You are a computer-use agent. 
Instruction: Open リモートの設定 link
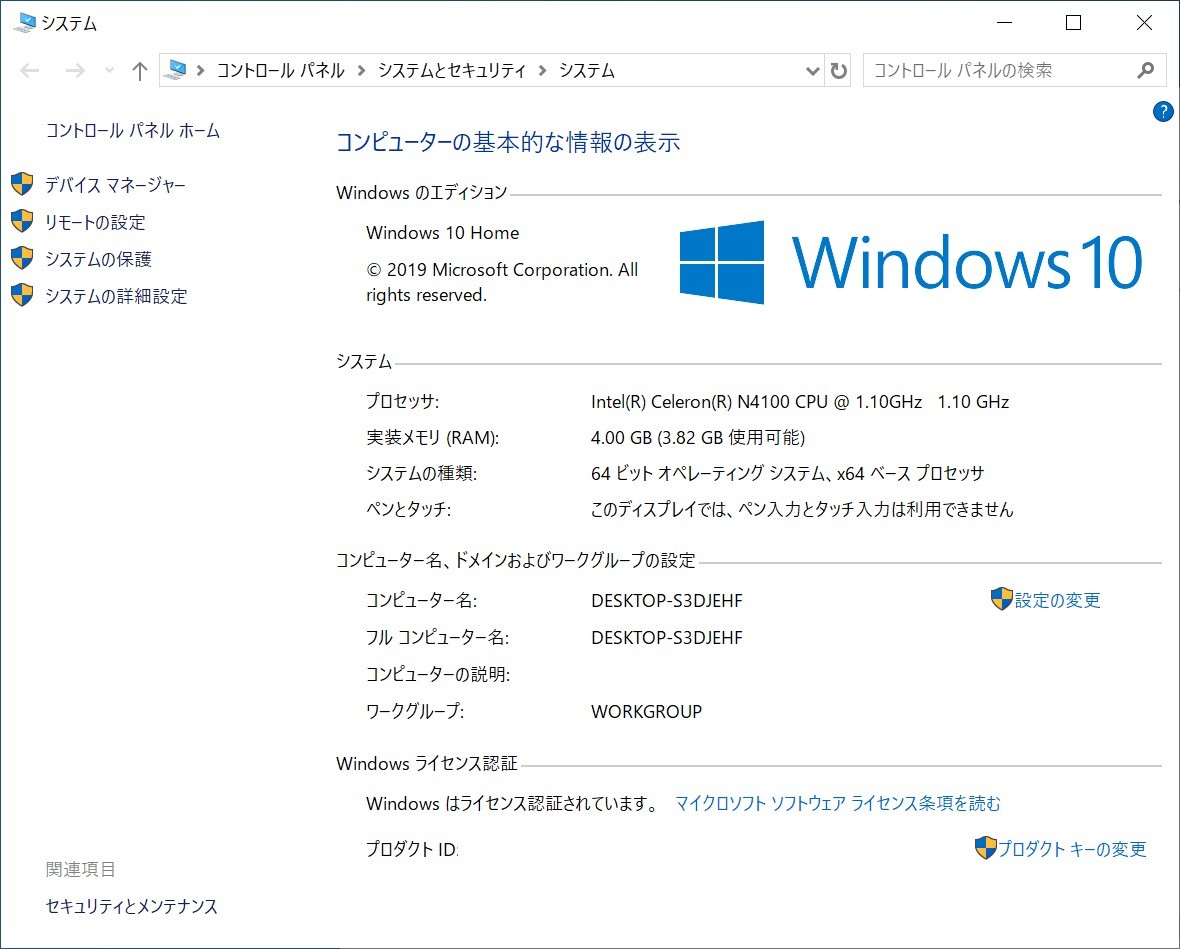[96, 222]
